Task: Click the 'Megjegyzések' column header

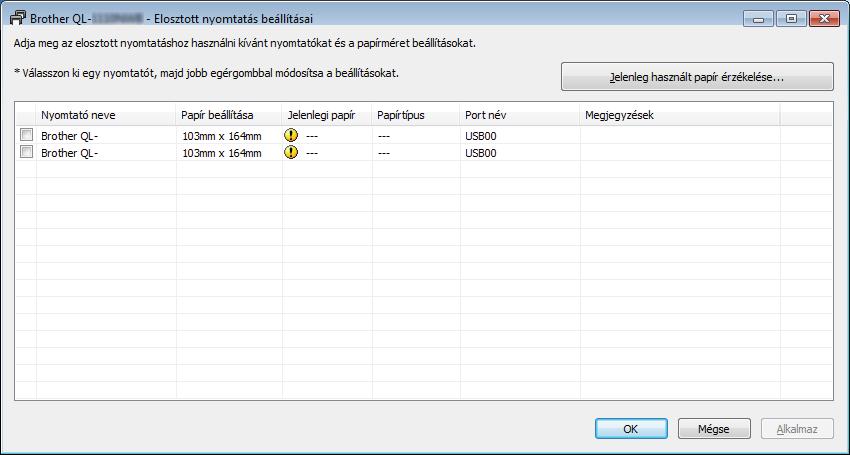Action: 680,115
